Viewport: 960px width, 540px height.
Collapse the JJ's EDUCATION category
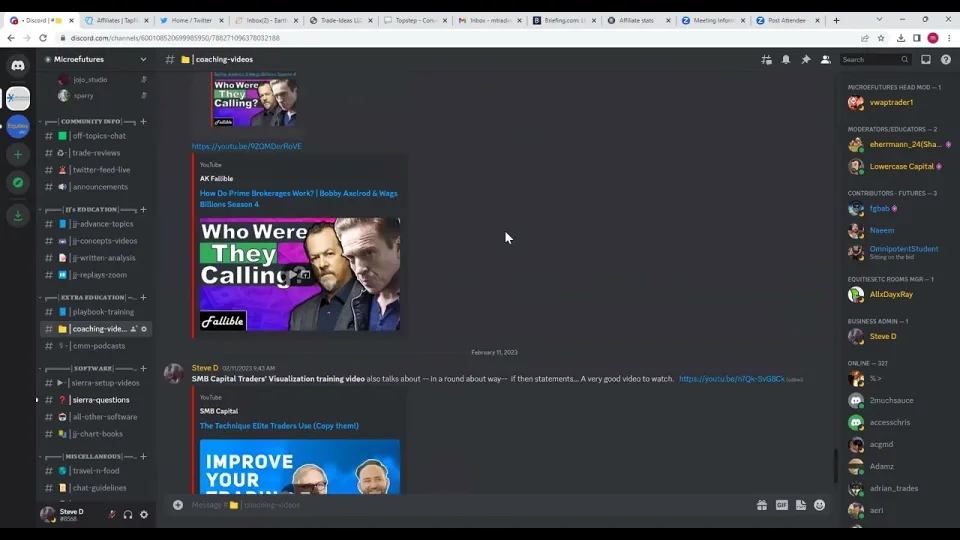(89, 209)
